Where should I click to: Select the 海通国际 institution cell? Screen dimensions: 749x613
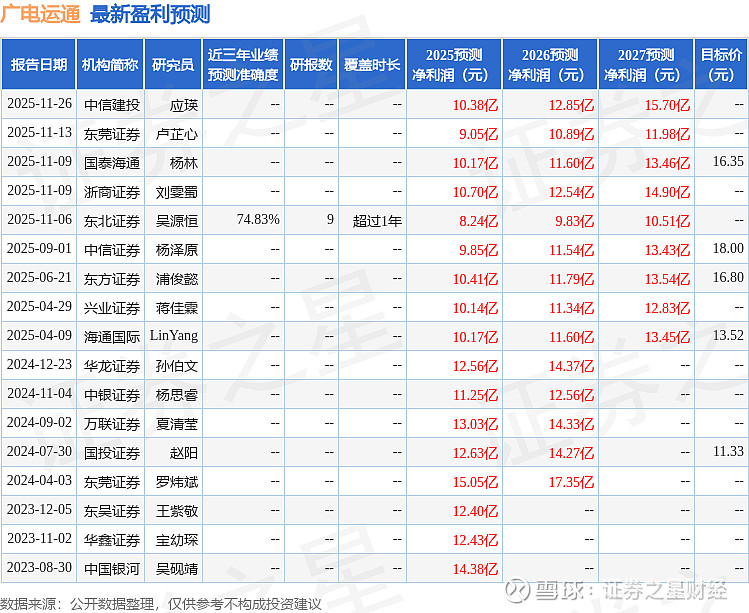click(112, 337)
